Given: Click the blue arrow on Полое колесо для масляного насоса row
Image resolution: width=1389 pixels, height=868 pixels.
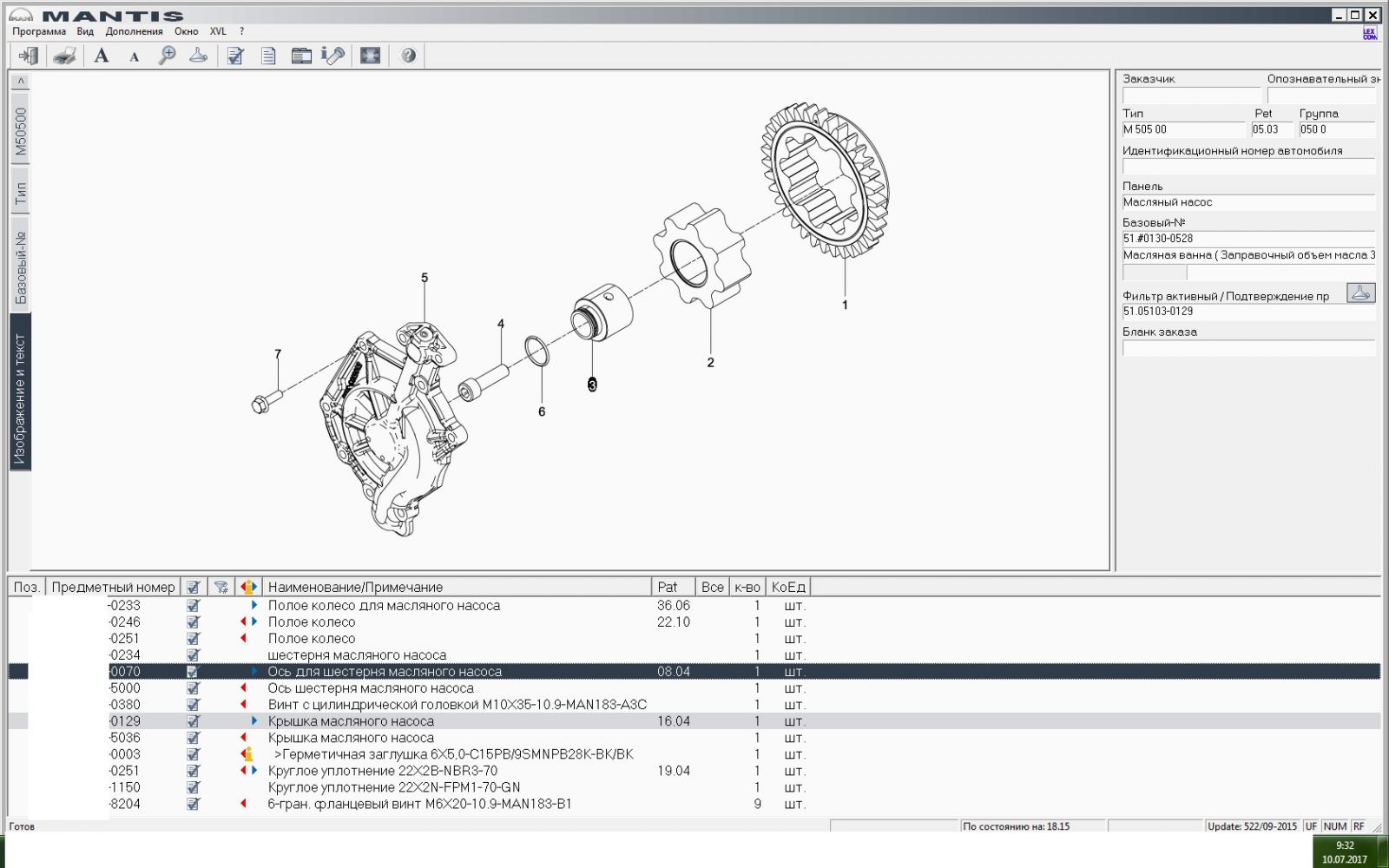Looking at the screenshot, I should coord(254,605).
